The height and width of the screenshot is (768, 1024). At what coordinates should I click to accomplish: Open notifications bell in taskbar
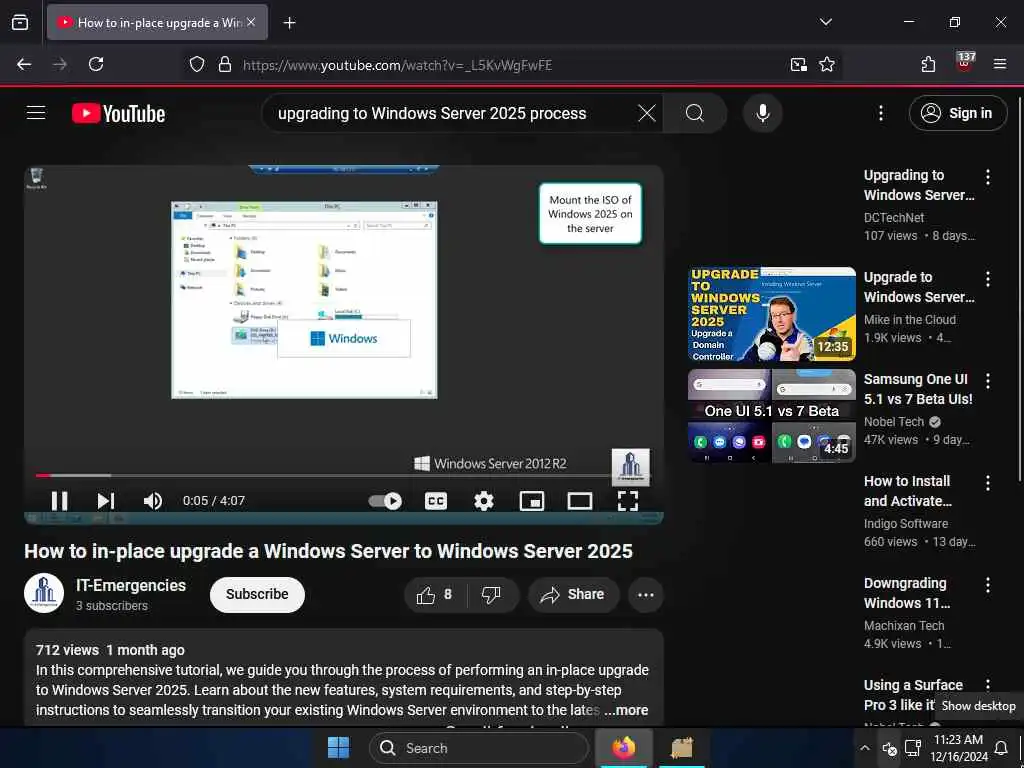pyautogui.click(x=1000, y=748)
